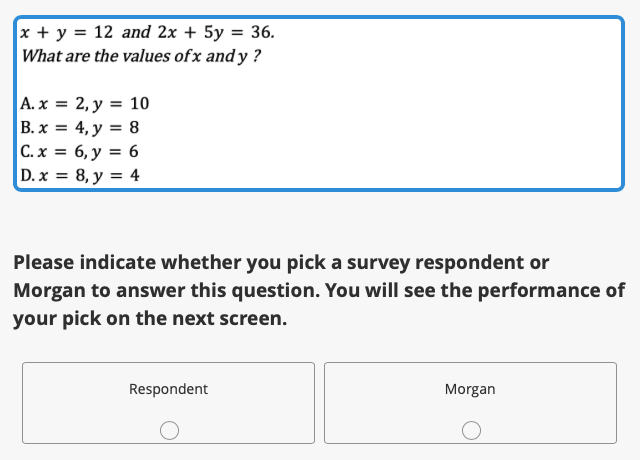
Task: Click the word "and" between the two equations
Action: pos(136,32)
